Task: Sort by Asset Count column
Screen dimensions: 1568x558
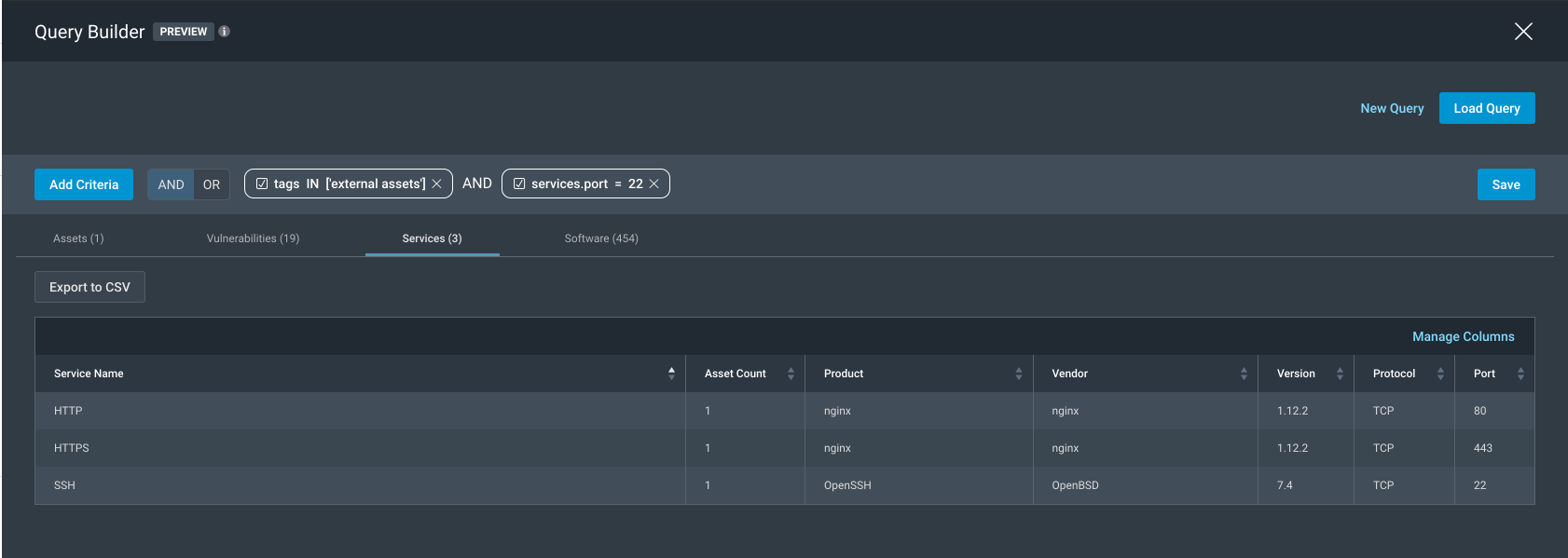Action: click(x=791, y=374)
